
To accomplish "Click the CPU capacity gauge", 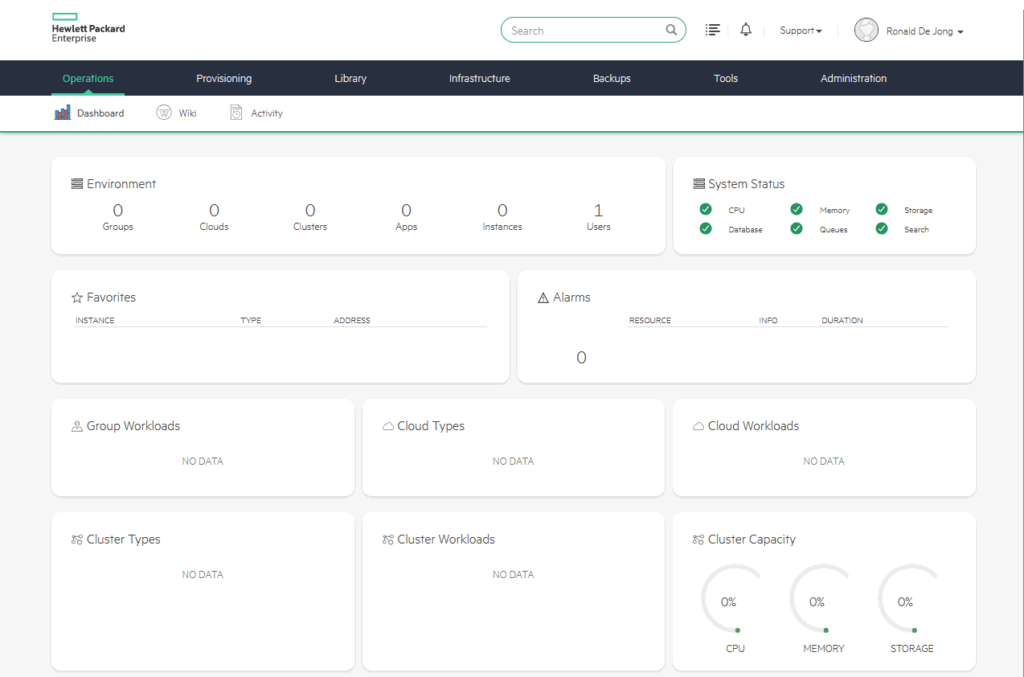I will (729, 601).
